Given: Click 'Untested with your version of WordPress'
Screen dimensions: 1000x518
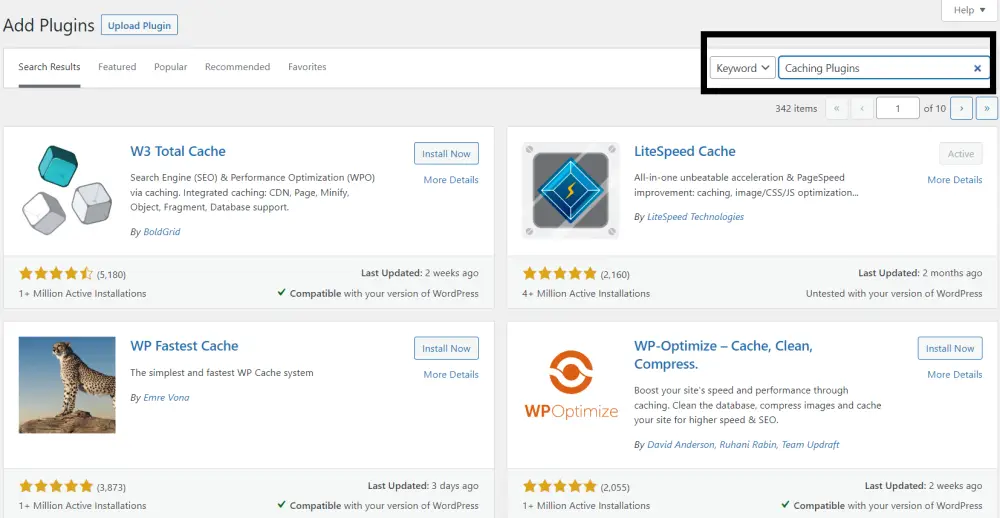Looking at the screenshot, I should point(893,293).
